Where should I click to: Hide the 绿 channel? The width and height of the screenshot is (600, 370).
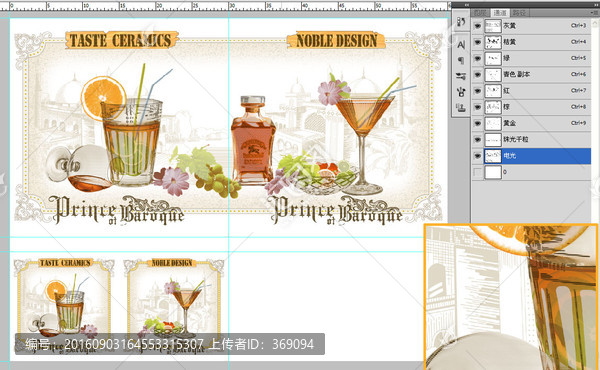click(x=477, y=58)
